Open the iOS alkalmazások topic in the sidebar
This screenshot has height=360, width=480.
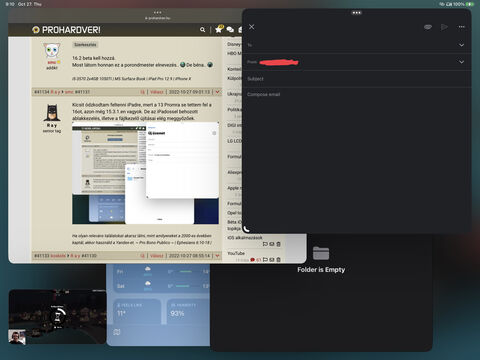click(245, 238)
